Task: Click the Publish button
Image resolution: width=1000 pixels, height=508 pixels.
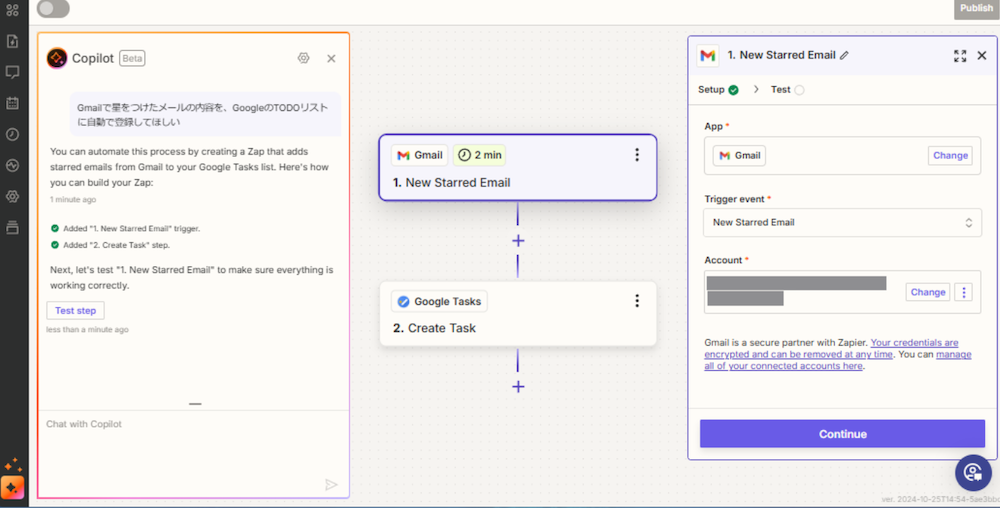Action: point(976,8)
